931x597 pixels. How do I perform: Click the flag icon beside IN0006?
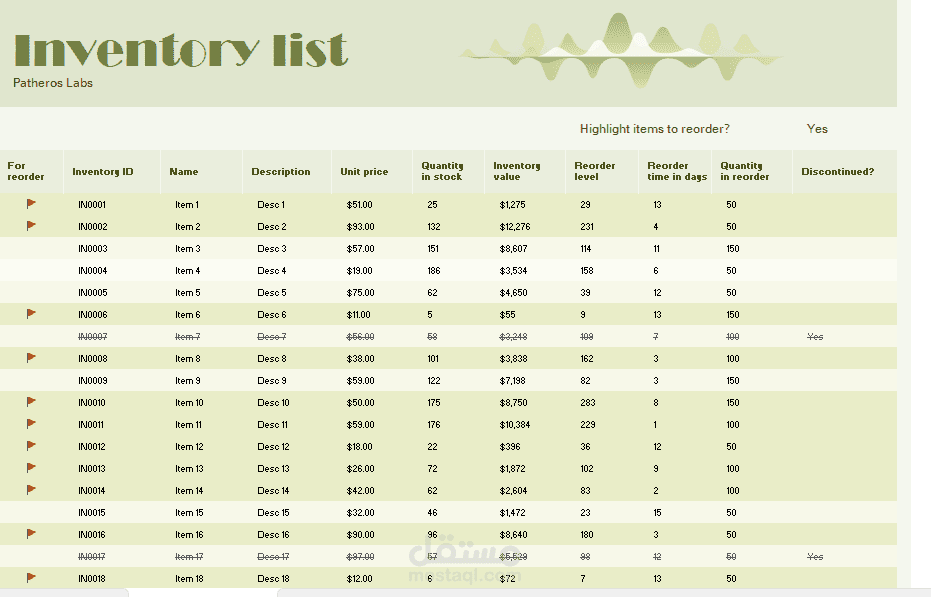point(31,314)
